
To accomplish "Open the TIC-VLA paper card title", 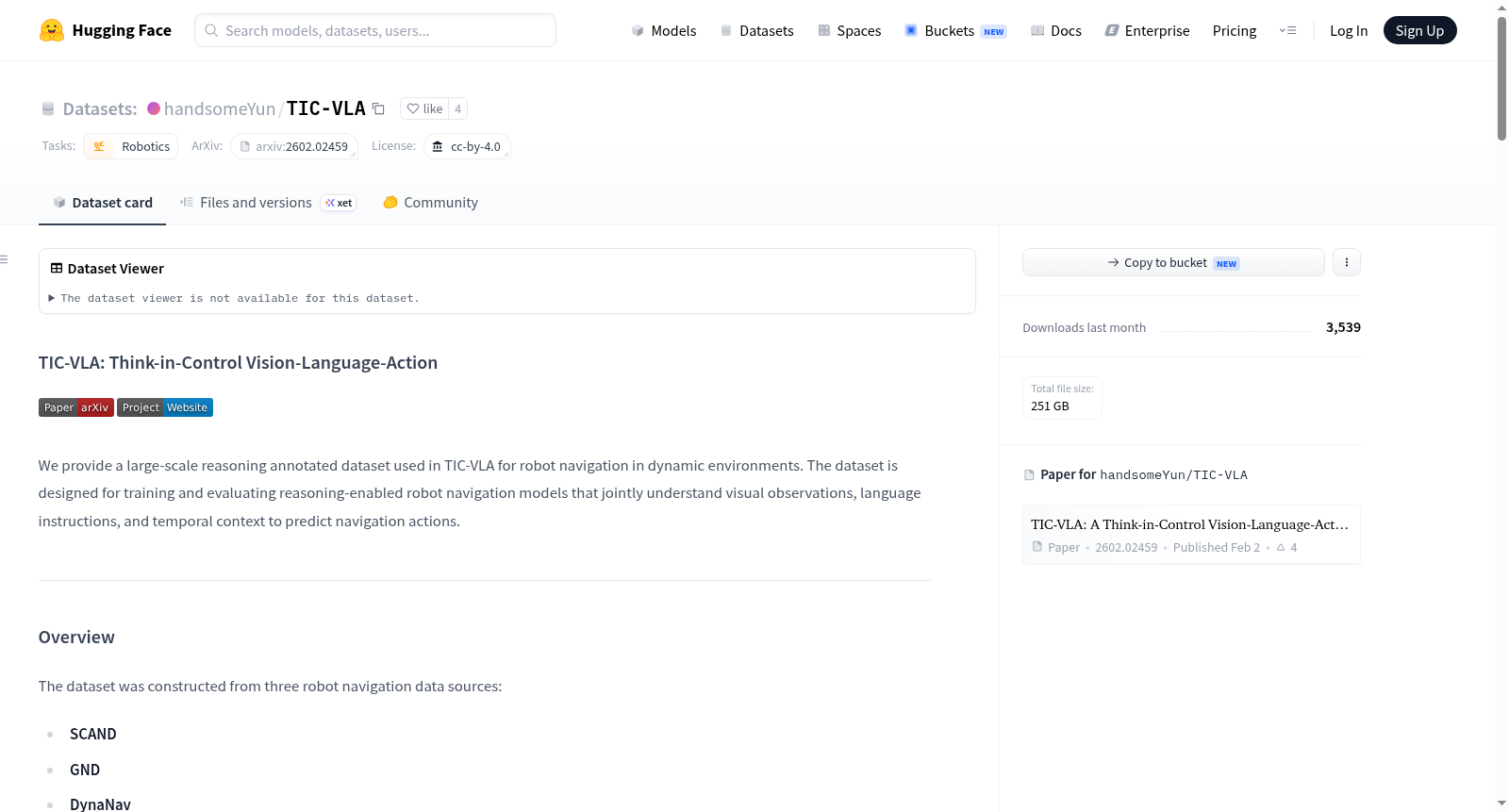I will 1190,524.
